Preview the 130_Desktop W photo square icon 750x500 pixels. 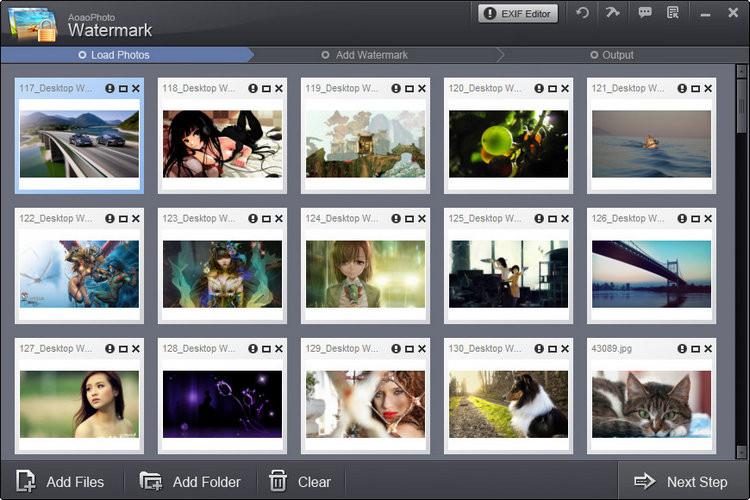pyautogui.click(x=552, y=349)
